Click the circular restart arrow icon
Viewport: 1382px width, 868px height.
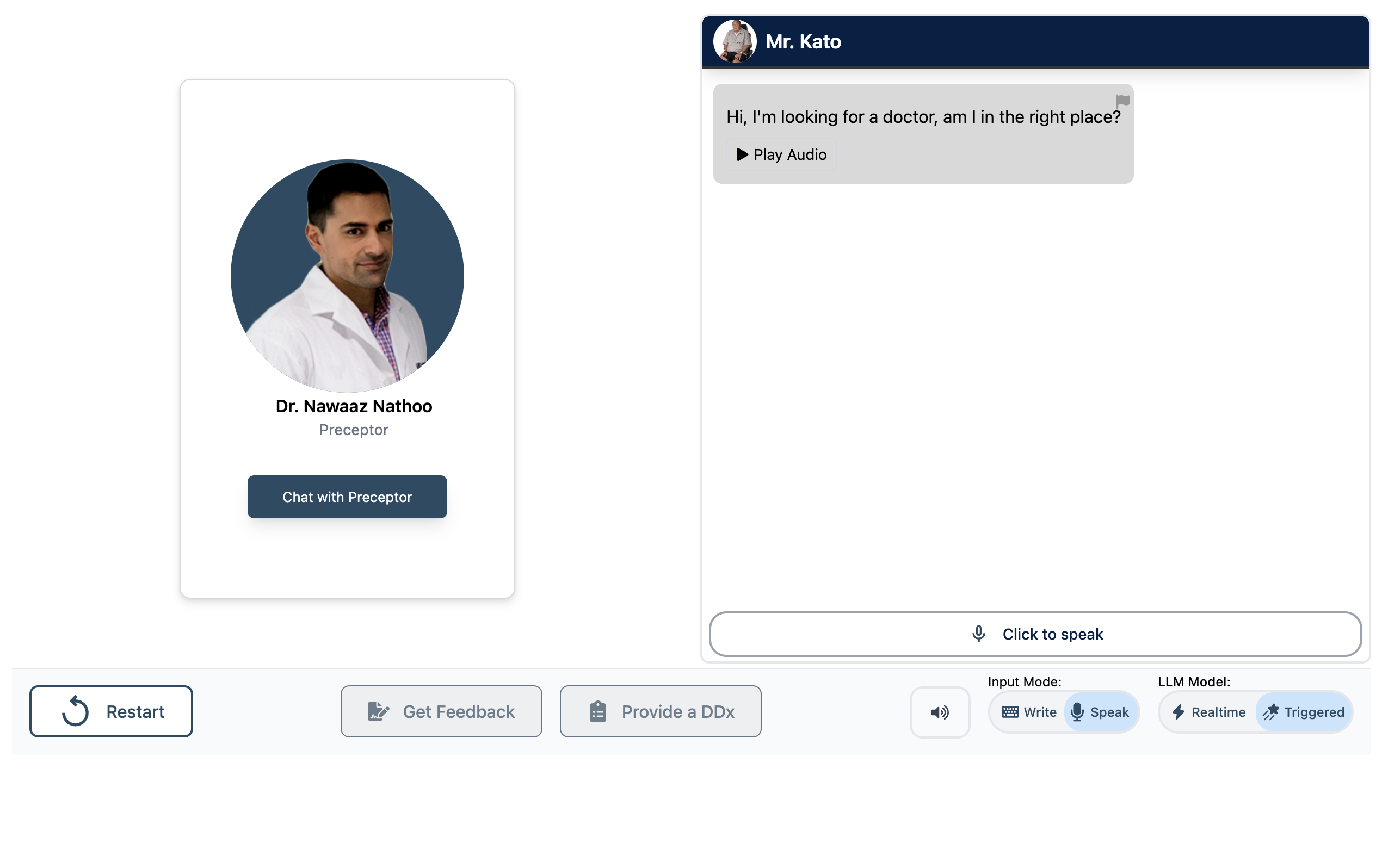(x=75, y=711)
